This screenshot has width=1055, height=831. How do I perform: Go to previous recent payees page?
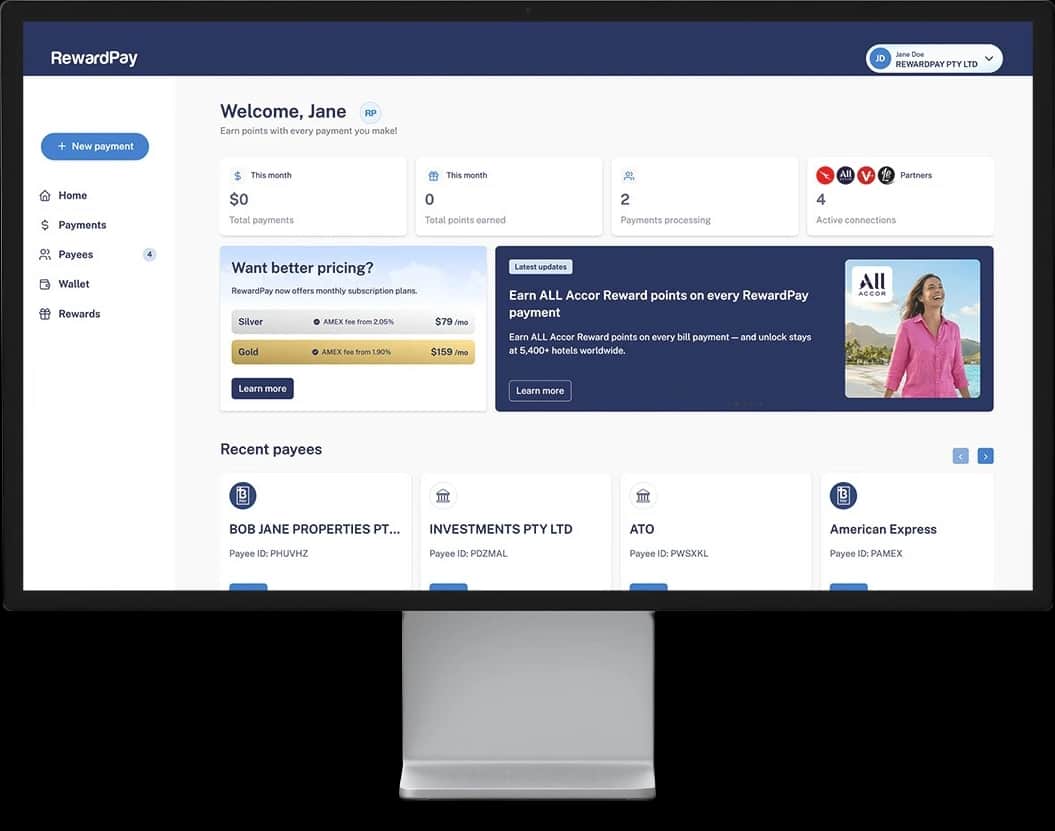click(x=961, y=456)
